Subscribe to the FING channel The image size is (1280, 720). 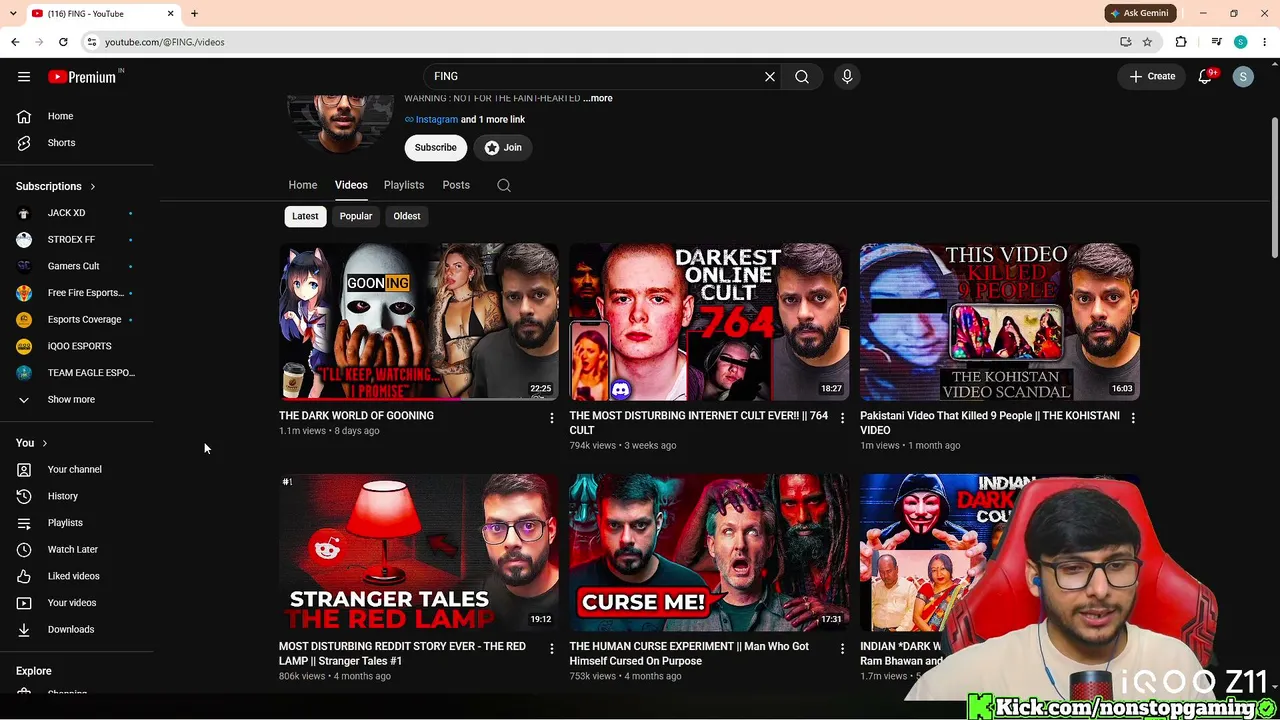[436, 148]
